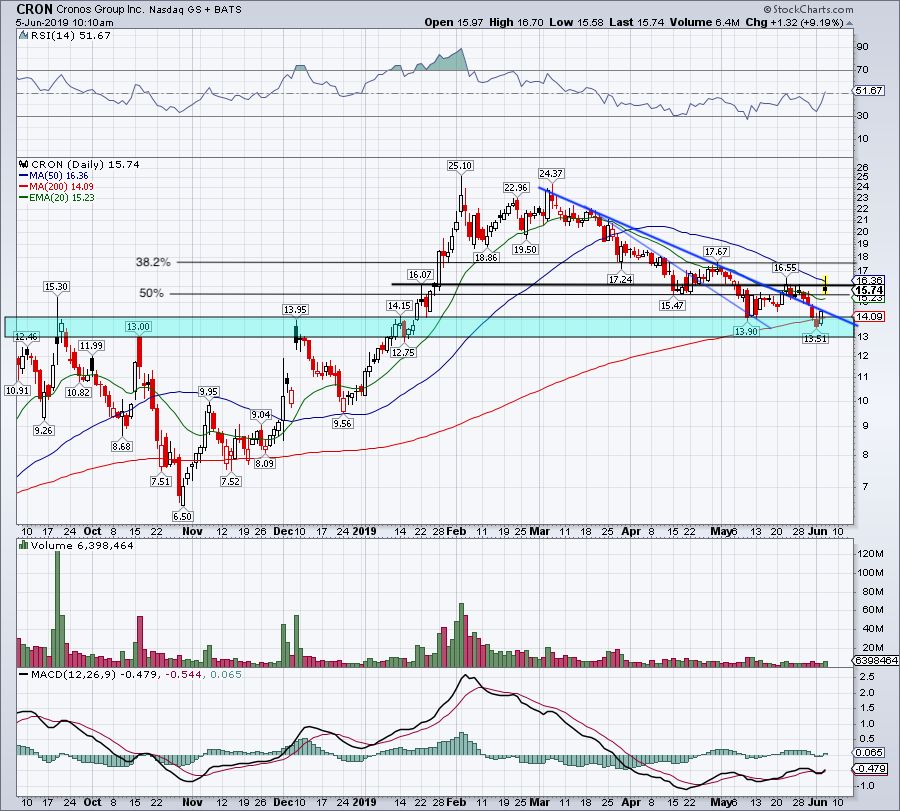900x811 pixels.
Task: Click the Volume 6,398,464 panel label
Action: point(82,545)
